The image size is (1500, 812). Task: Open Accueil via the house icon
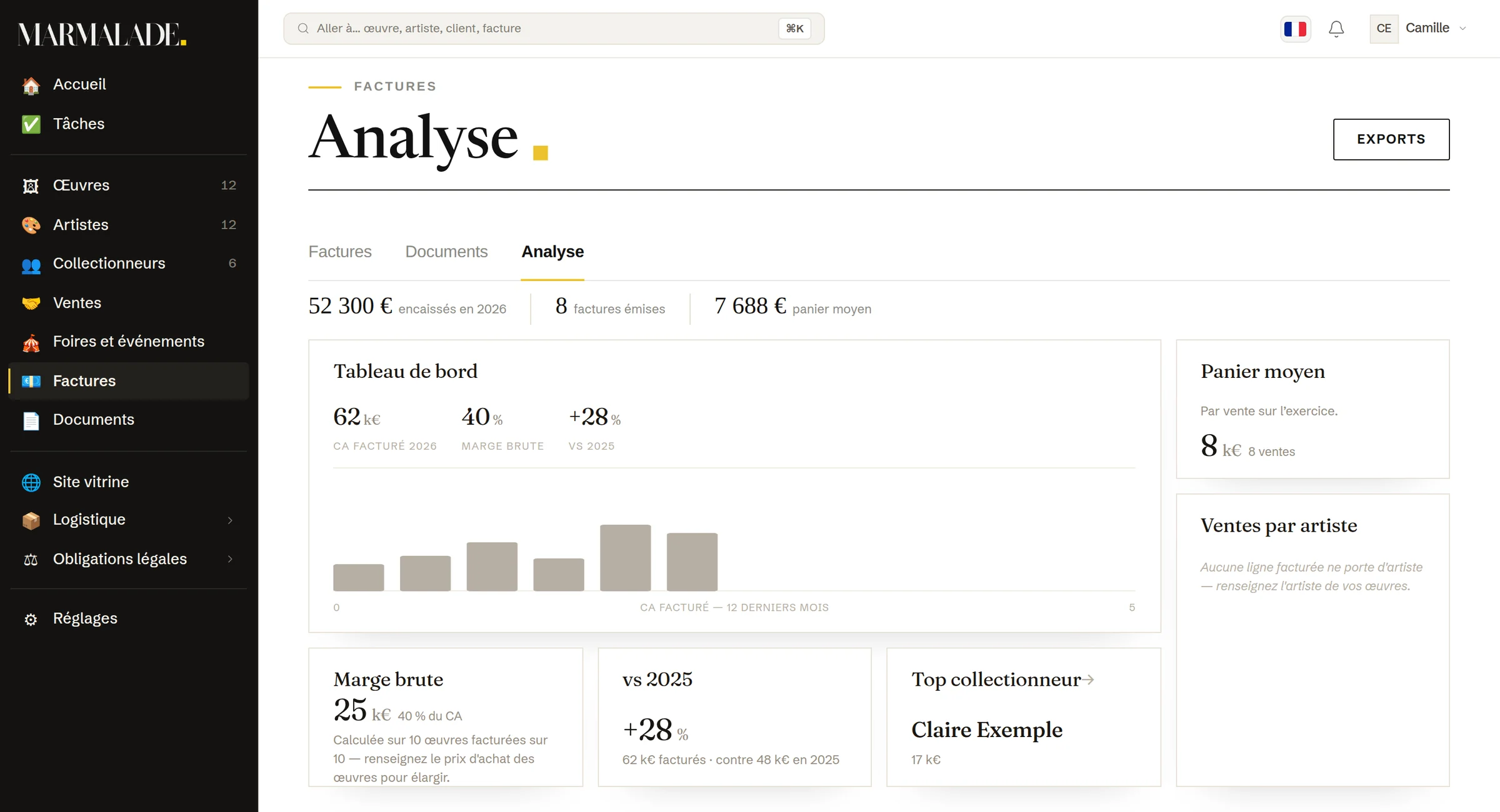pyautogui.click(x=31, y=85)
